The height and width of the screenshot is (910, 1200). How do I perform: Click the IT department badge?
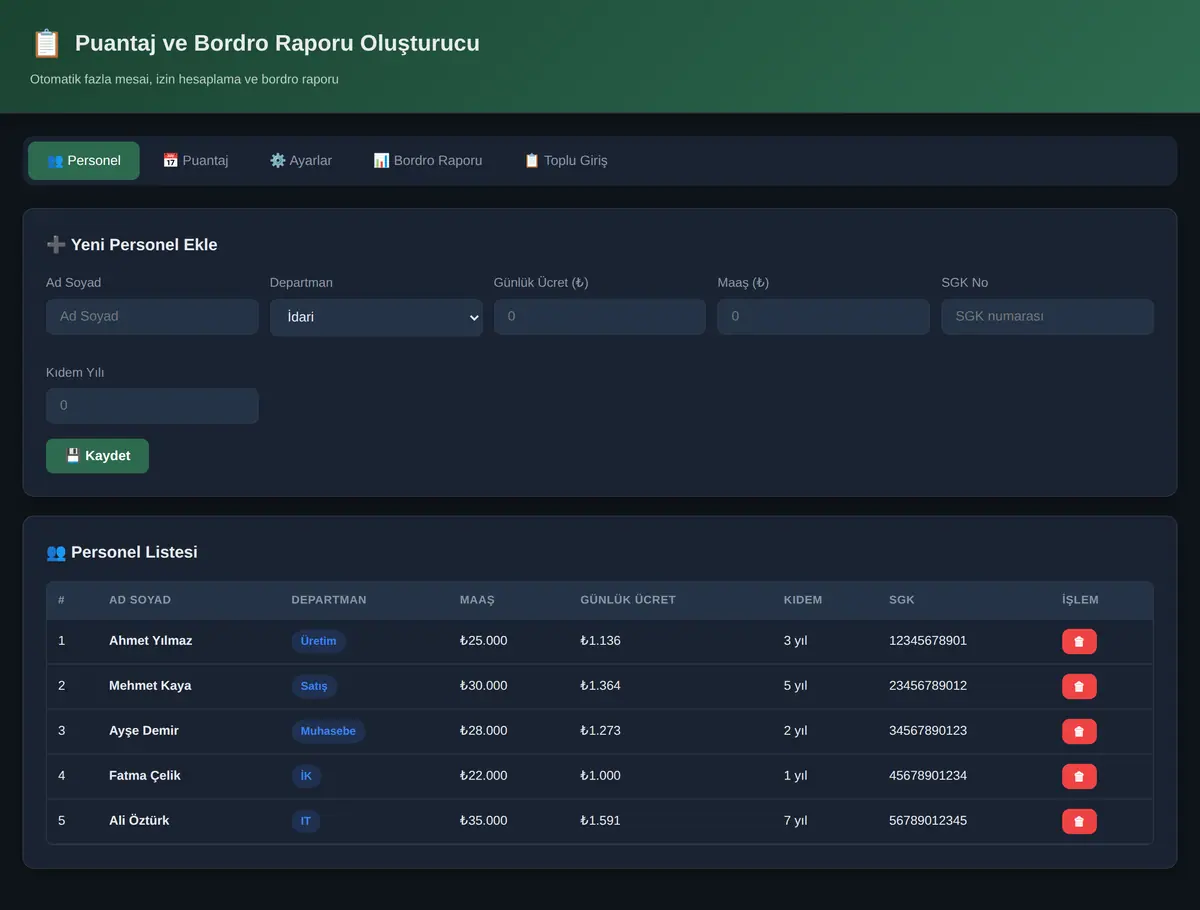point(306,821)
